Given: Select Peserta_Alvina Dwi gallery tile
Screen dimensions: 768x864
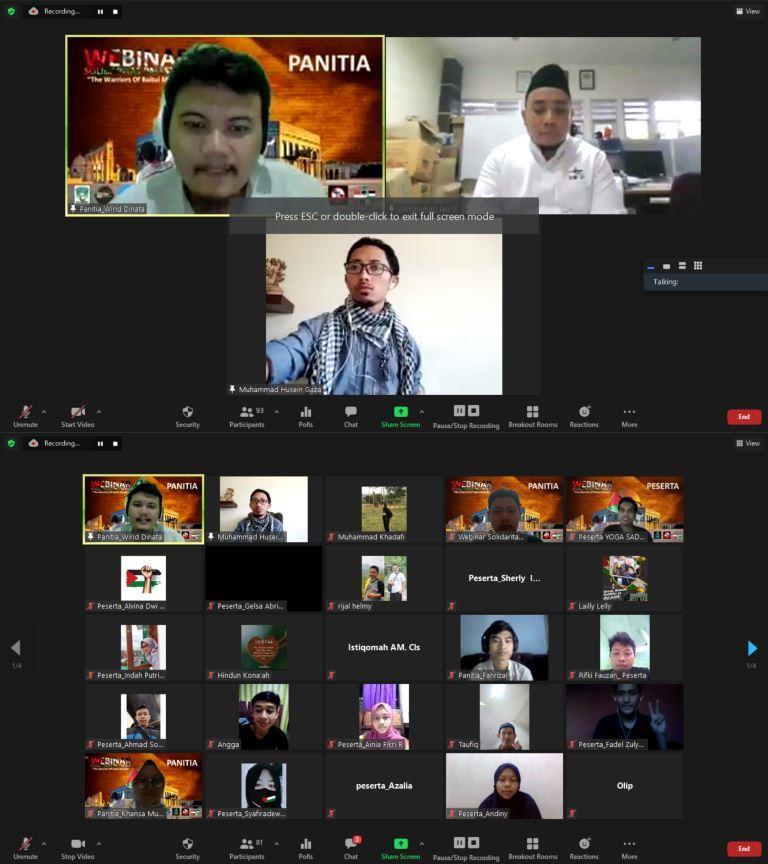Looking at the screenshot, I should point(143,578).
